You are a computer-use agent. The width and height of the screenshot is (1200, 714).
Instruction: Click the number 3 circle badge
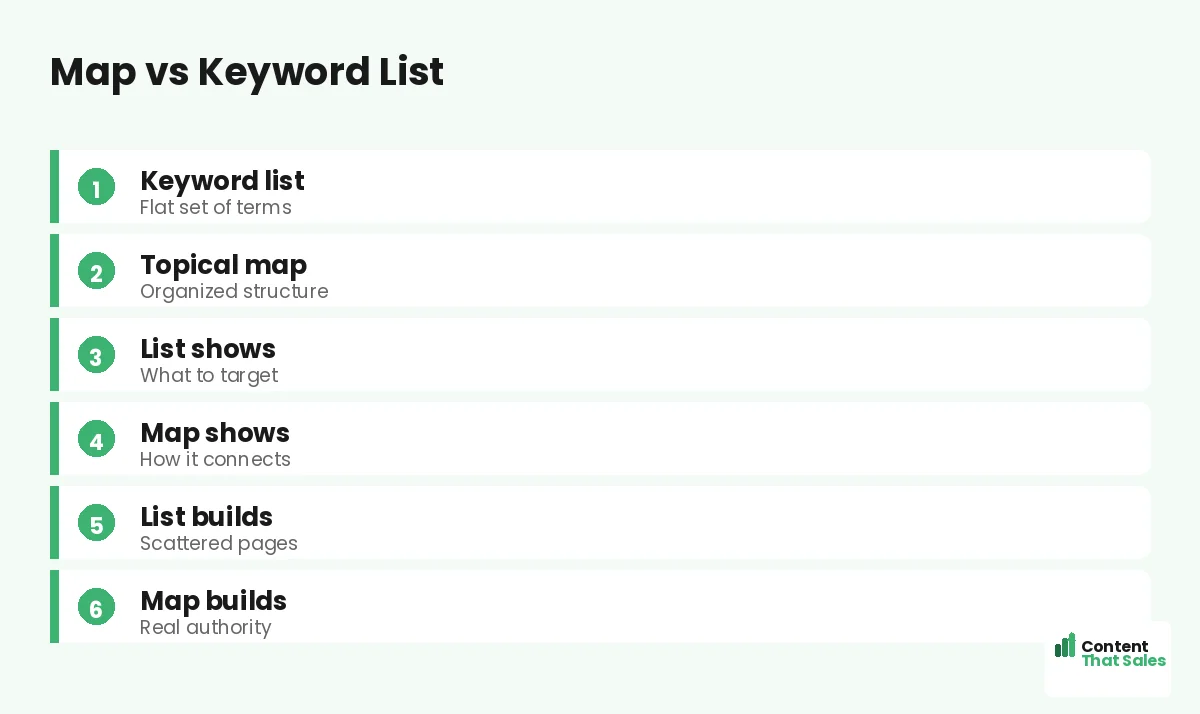tap(96, 356)
